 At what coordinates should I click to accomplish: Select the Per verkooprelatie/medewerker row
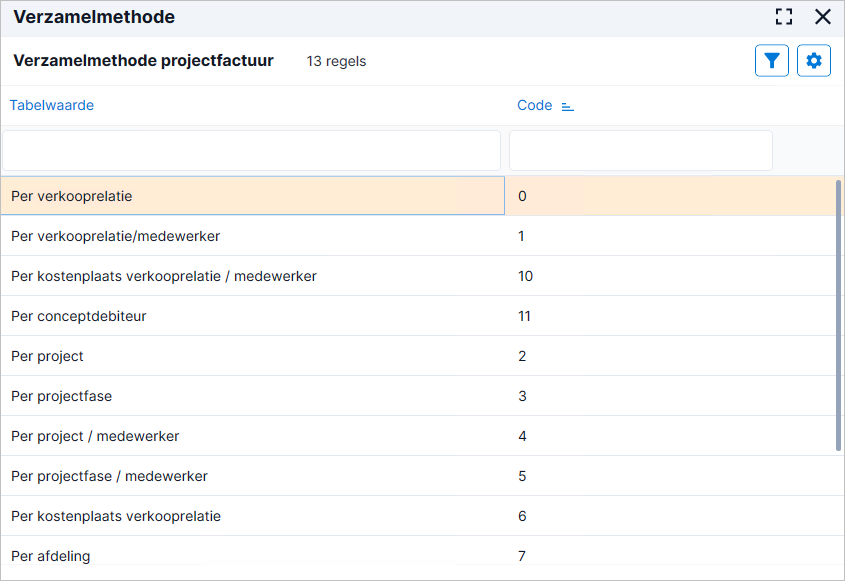coord(418,236)
